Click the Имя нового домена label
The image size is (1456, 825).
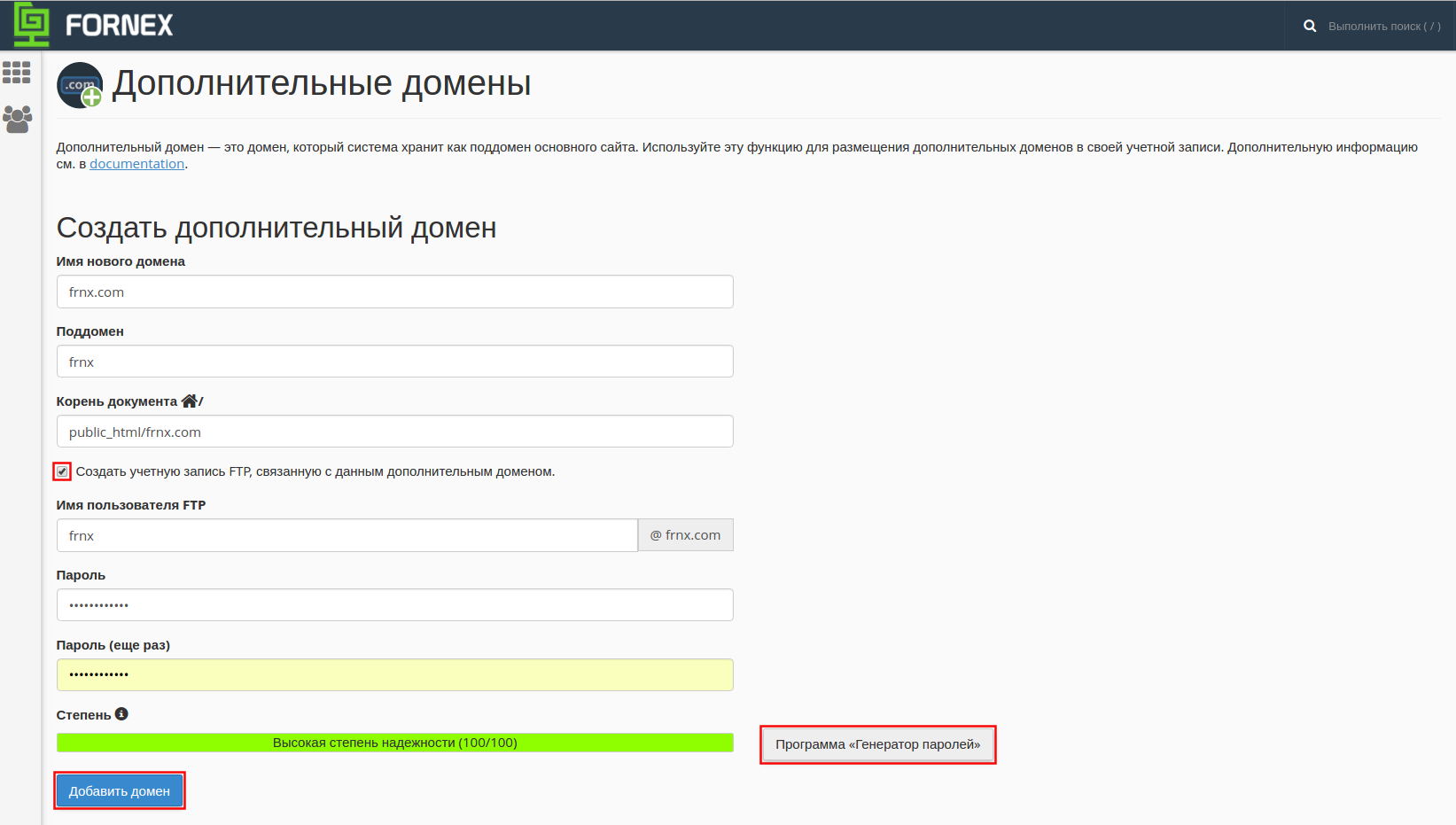coord(121,261)
